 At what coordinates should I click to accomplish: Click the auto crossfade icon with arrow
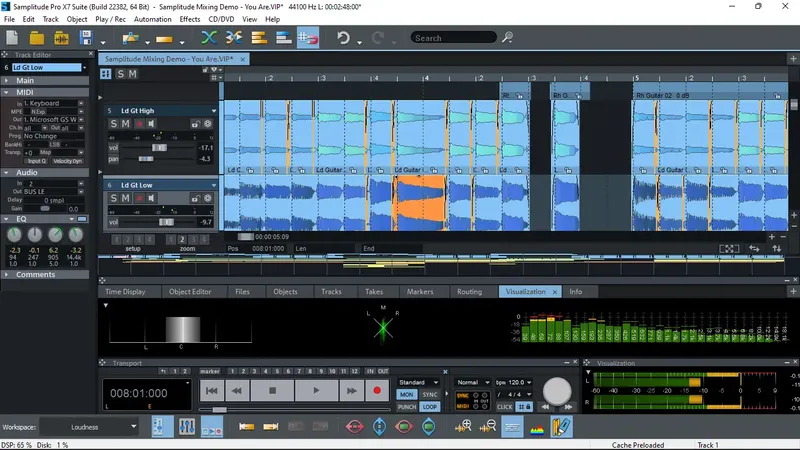click(x=234, y=38)
